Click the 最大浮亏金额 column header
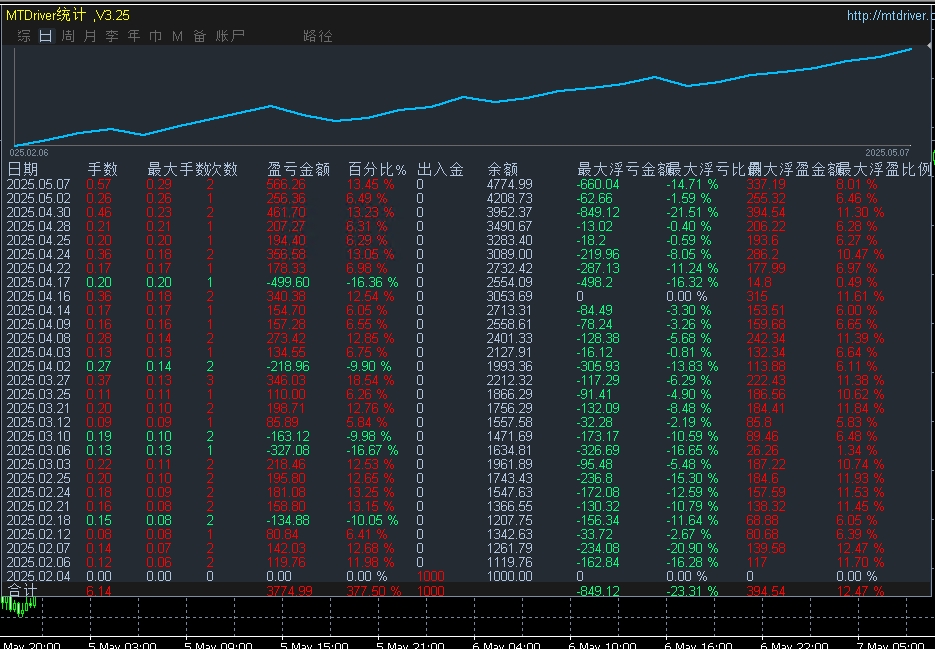This screenshot has height=649, width=935. coord(624,169)
